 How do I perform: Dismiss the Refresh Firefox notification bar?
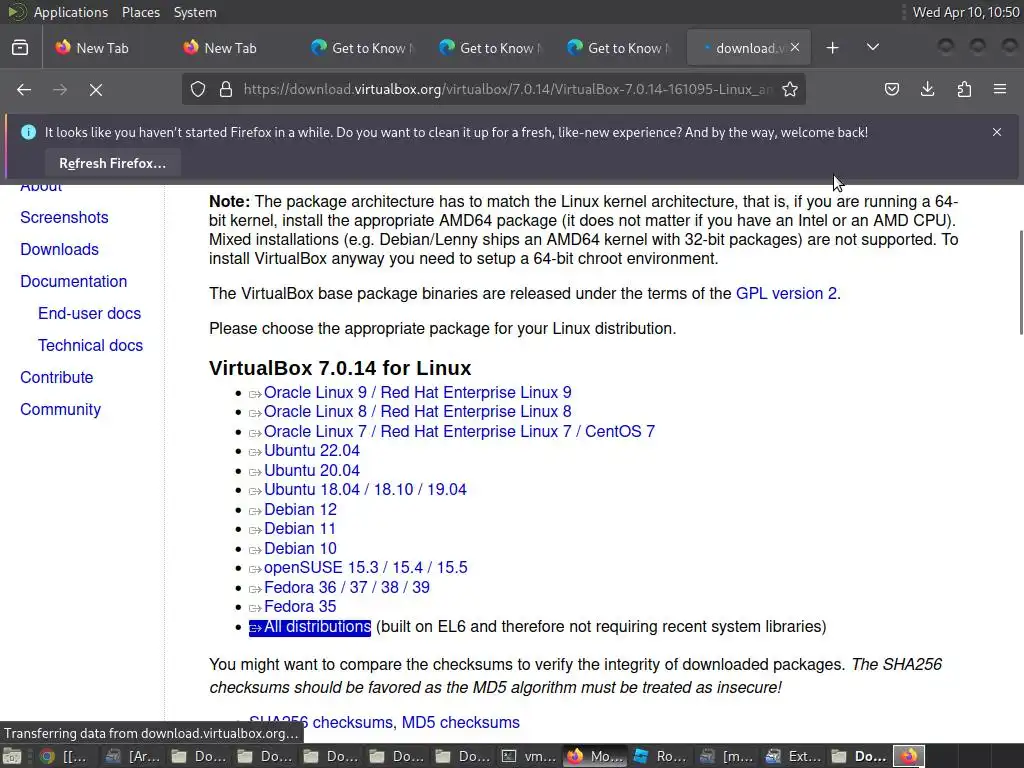[997, 132]
